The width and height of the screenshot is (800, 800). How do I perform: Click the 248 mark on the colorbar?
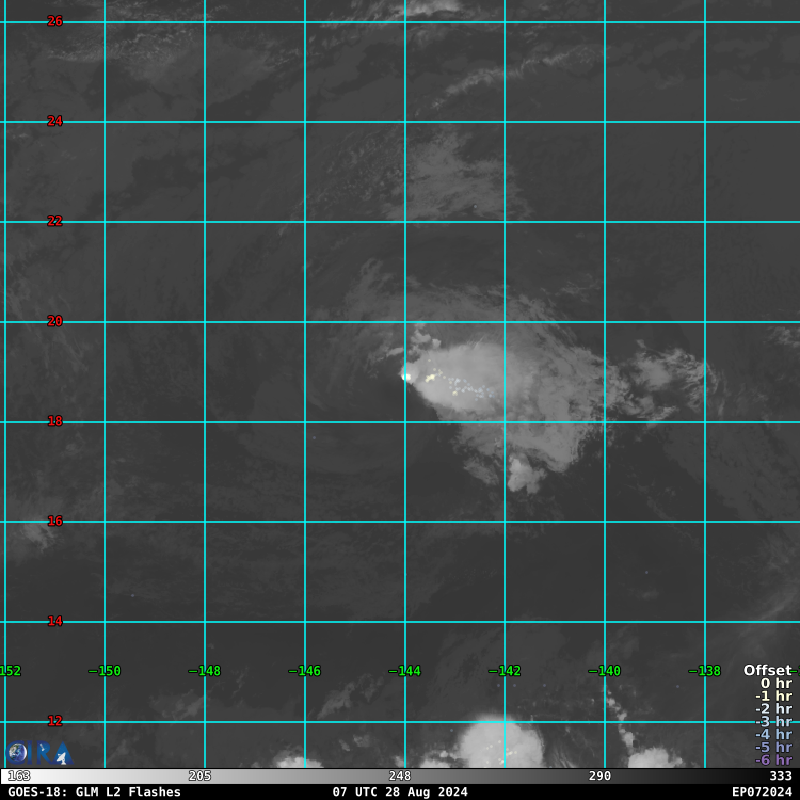pyautogui.click(x=400, y=776)
